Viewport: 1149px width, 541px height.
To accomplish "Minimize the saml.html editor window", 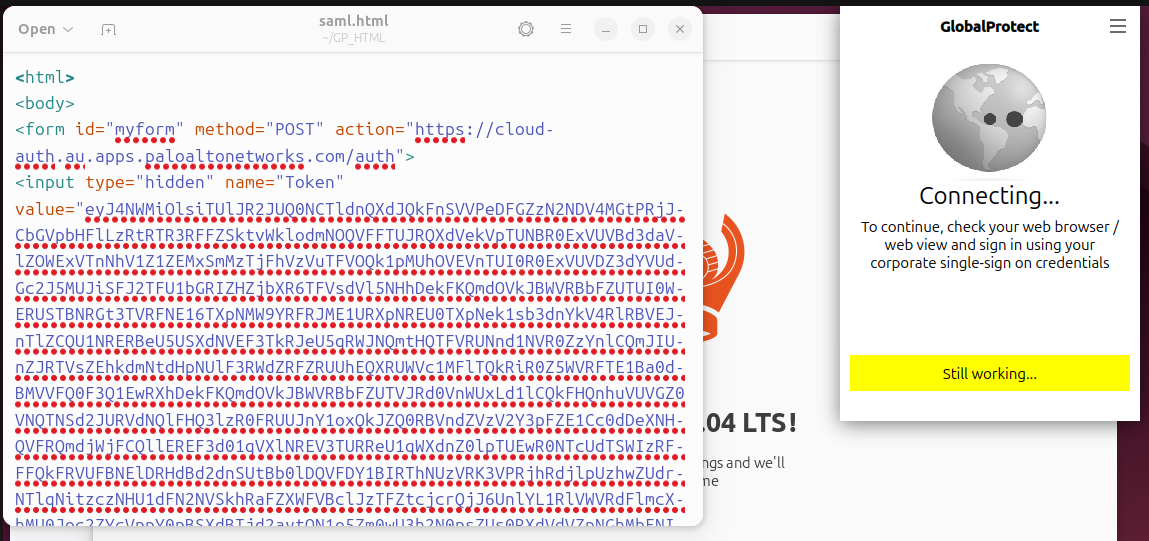I will (x=606, y=29).
